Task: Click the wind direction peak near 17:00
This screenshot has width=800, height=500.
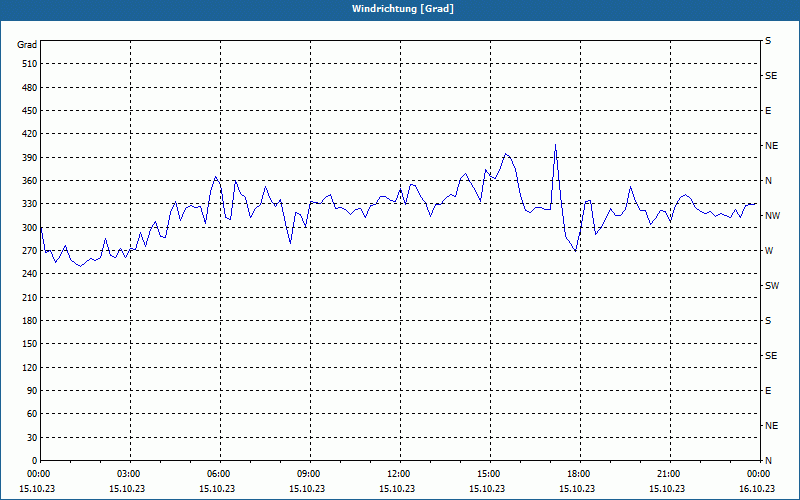Action: pyautogui.click(x=555, y=145)
